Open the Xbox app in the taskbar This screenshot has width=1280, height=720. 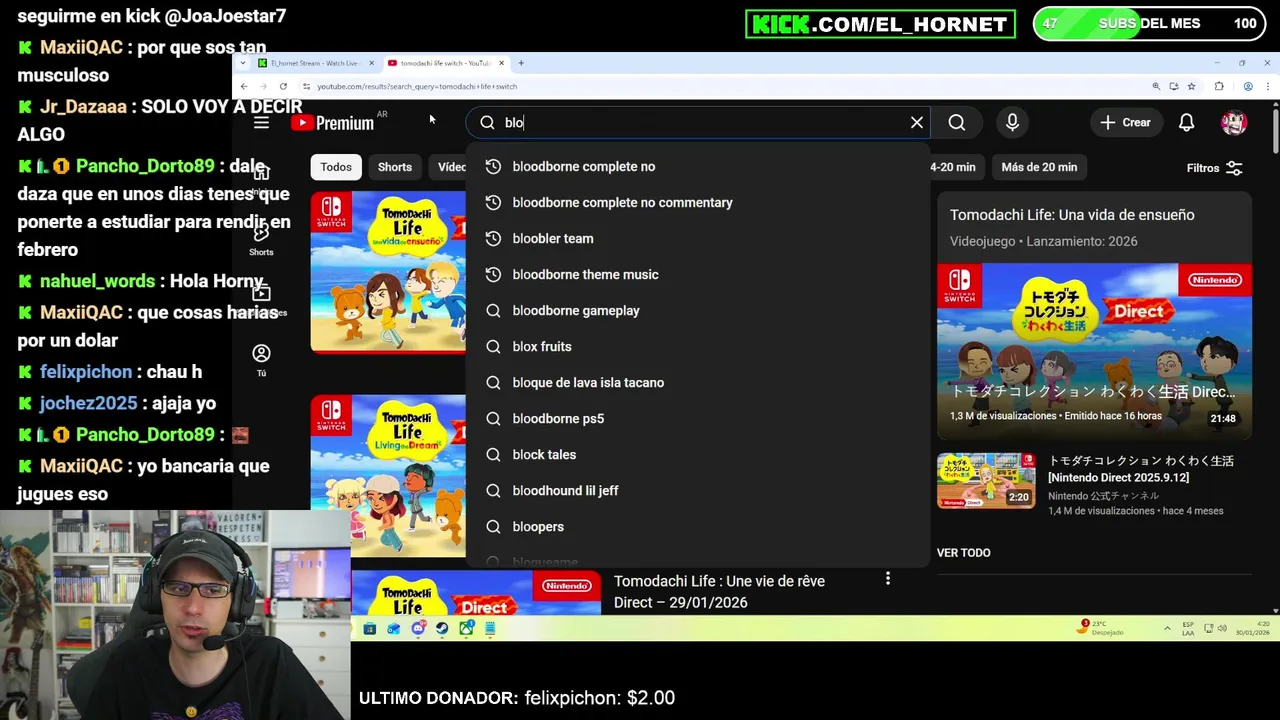click(466, 628)
